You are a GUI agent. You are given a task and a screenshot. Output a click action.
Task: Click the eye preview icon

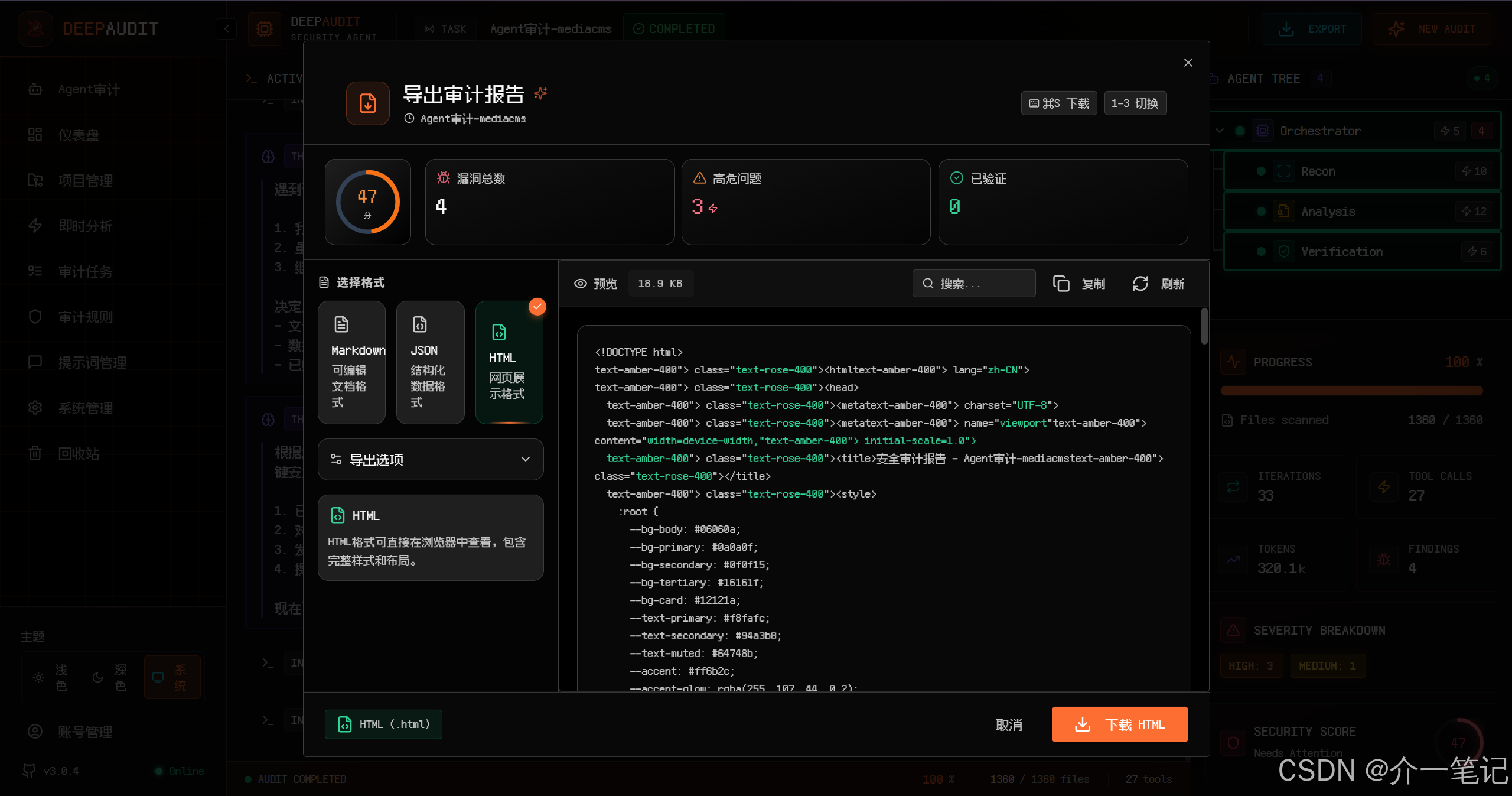pyautogui.click(x=581, y=284)
